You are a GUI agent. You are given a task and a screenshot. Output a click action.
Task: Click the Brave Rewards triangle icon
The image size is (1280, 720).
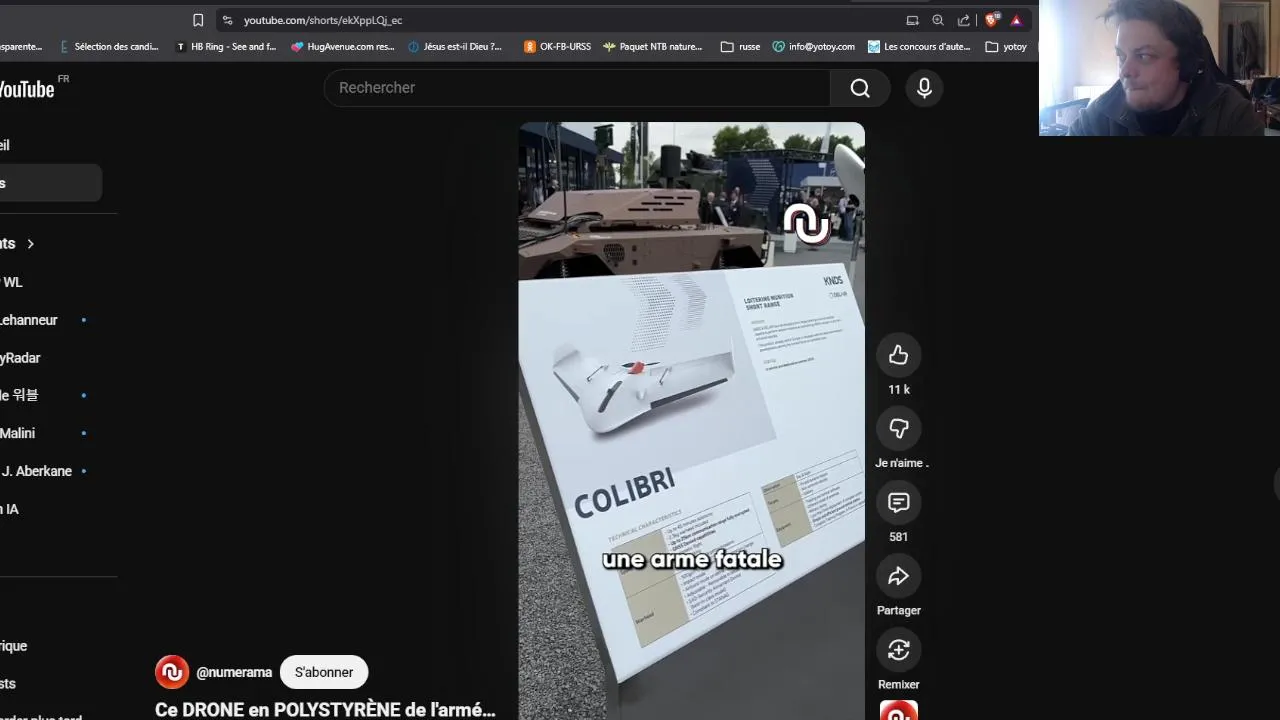pos(1016,20)
